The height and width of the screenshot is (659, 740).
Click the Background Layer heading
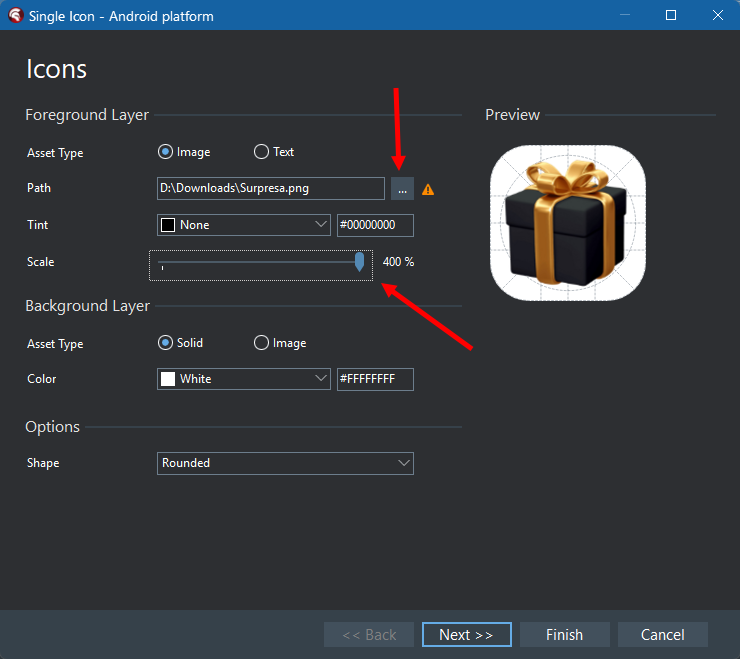coord(88,306)
